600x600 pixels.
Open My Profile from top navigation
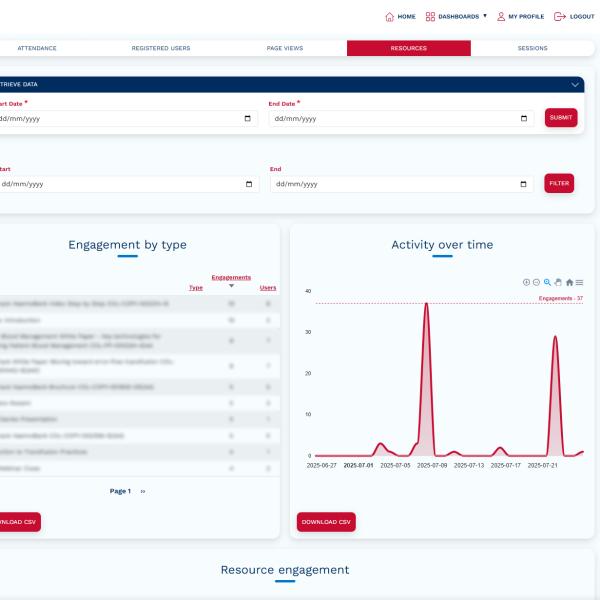pos(520,17)
